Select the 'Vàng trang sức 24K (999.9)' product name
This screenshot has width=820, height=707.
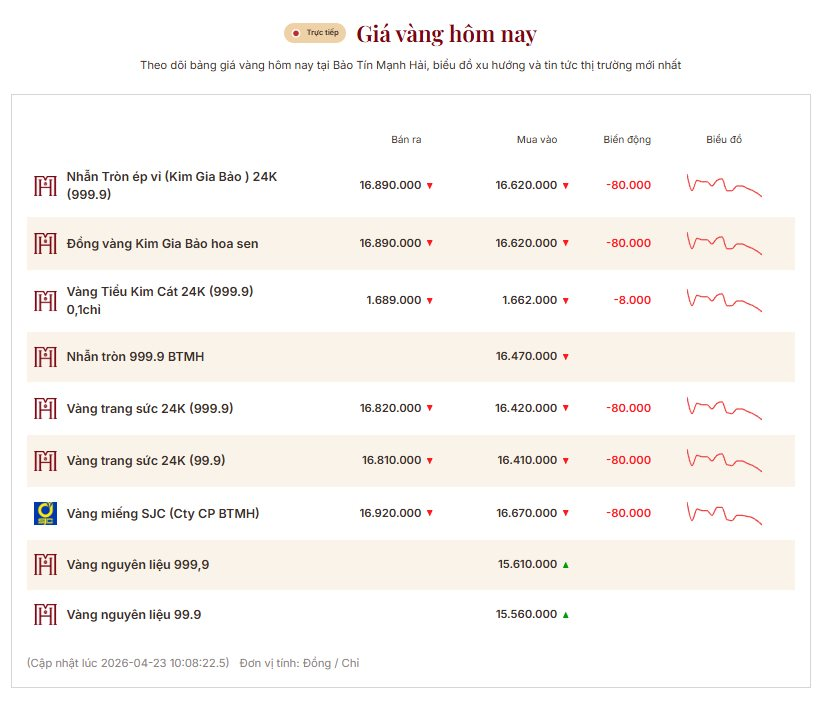tap(149, 408)
